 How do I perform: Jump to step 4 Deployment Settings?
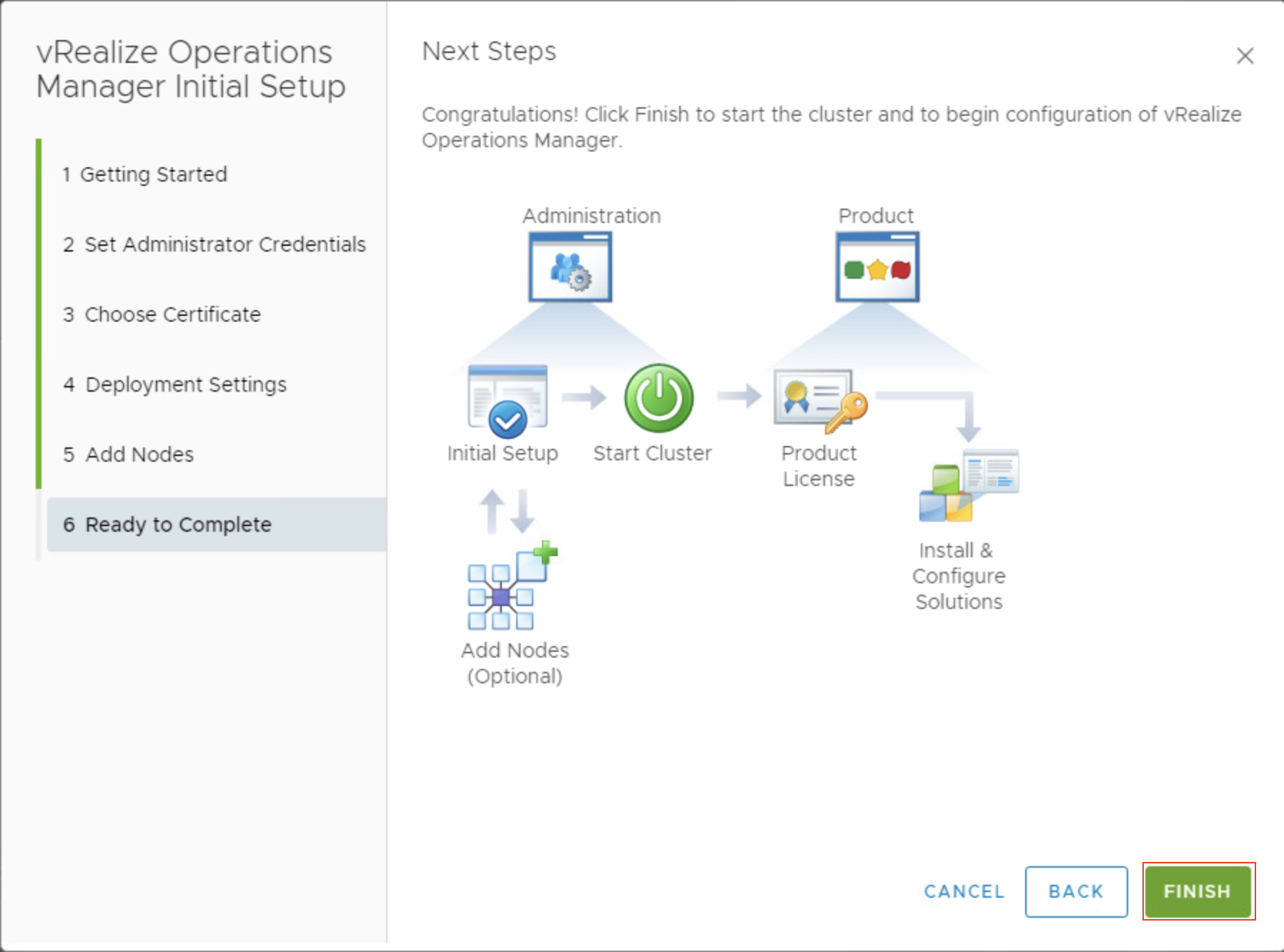coord(174,385)
